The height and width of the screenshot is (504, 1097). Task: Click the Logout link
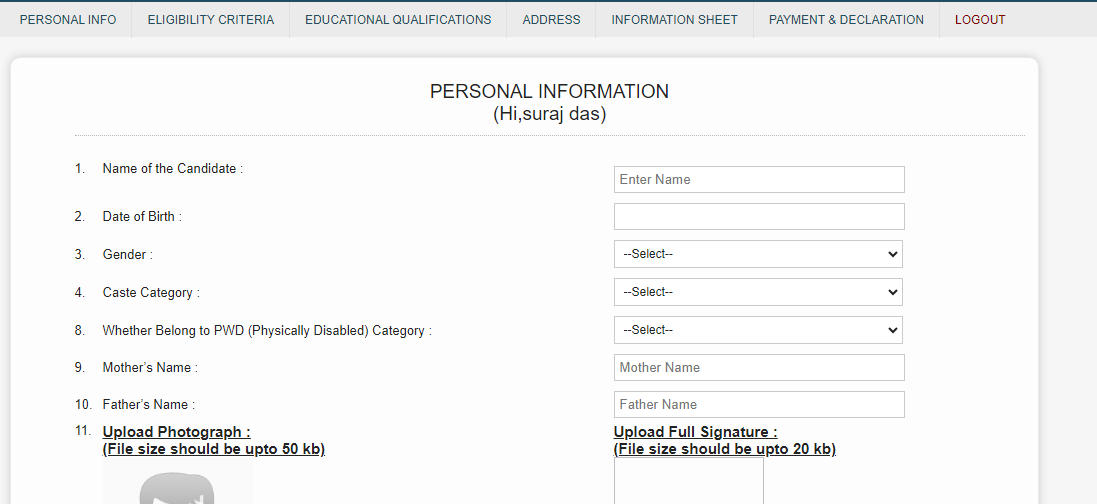click(979, 20)
